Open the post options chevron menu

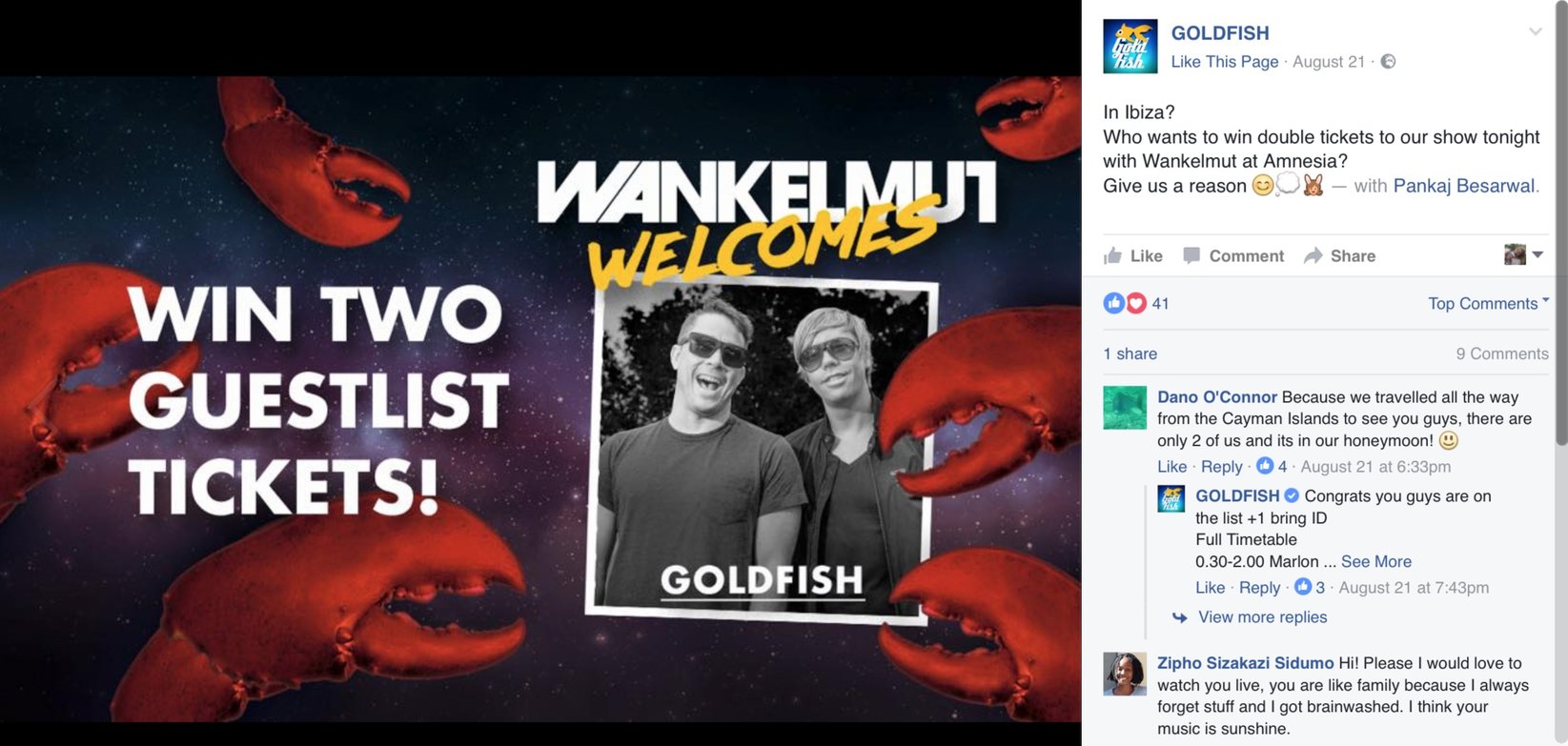(x=1535, y=31)
